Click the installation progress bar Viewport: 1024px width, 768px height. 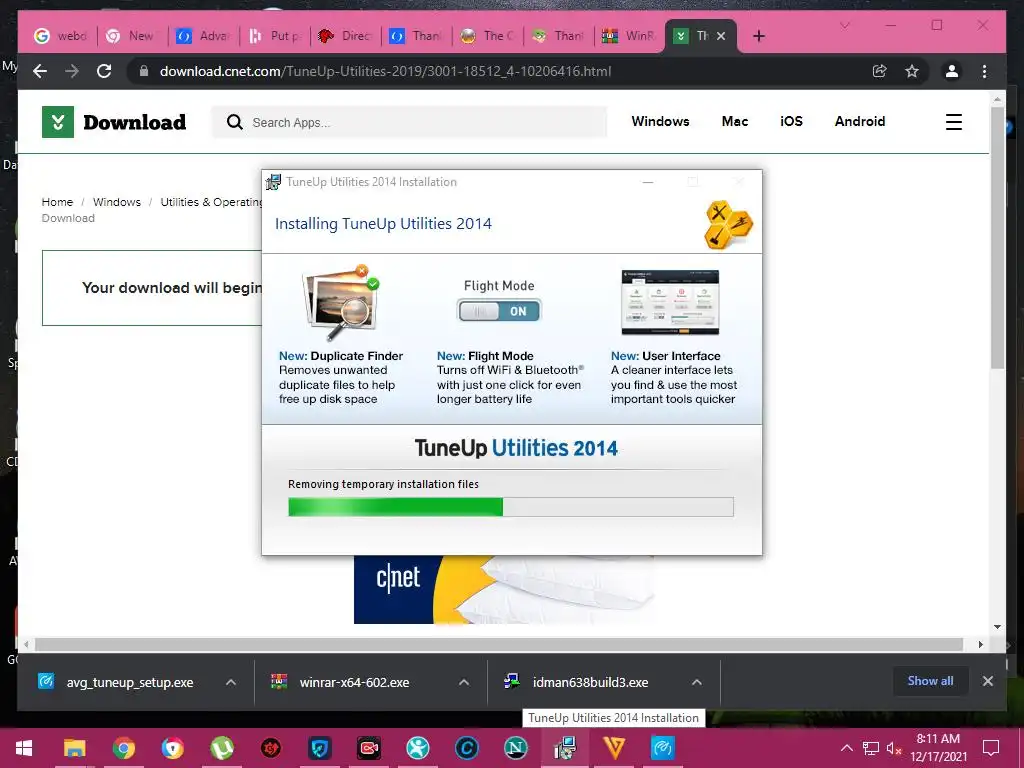point(511,507)
